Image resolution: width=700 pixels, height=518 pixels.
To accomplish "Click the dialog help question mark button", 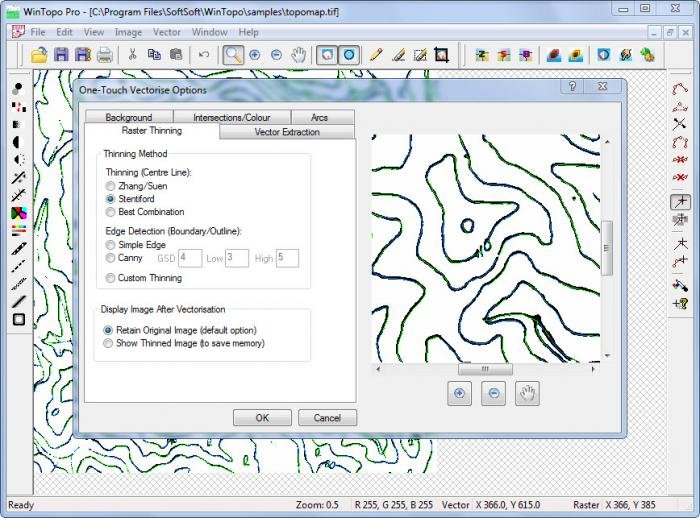I will 573,86.
